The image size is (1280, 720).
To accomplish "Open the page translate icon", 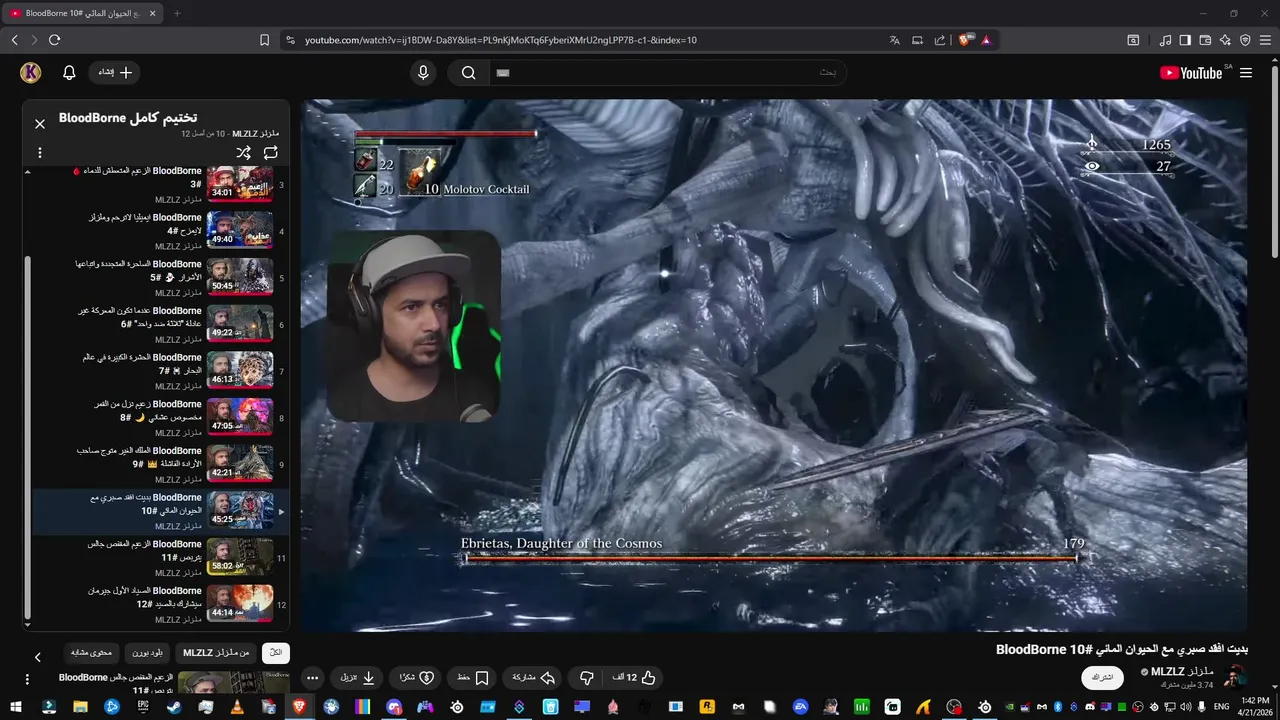I will [x=895, y=40].
